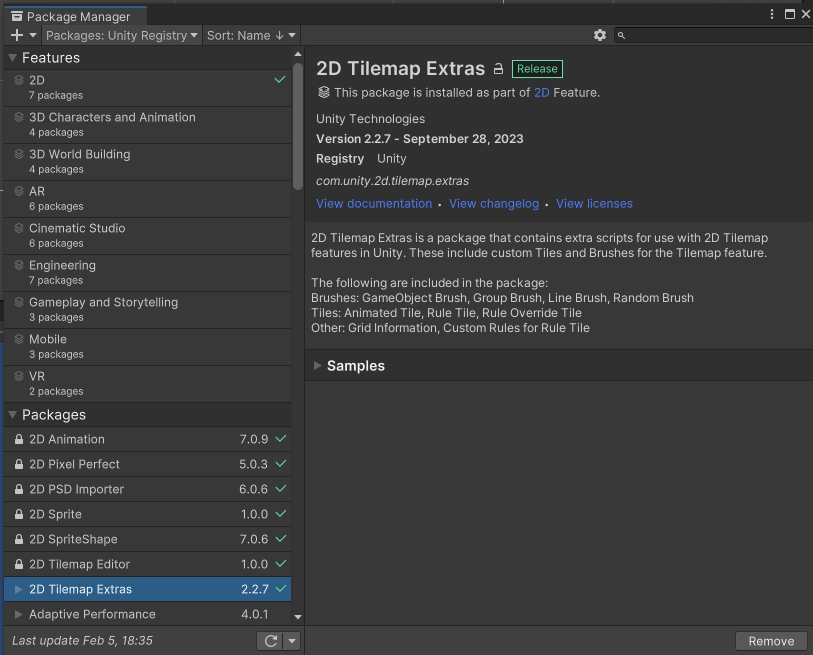Select the VR feature set

147,384
